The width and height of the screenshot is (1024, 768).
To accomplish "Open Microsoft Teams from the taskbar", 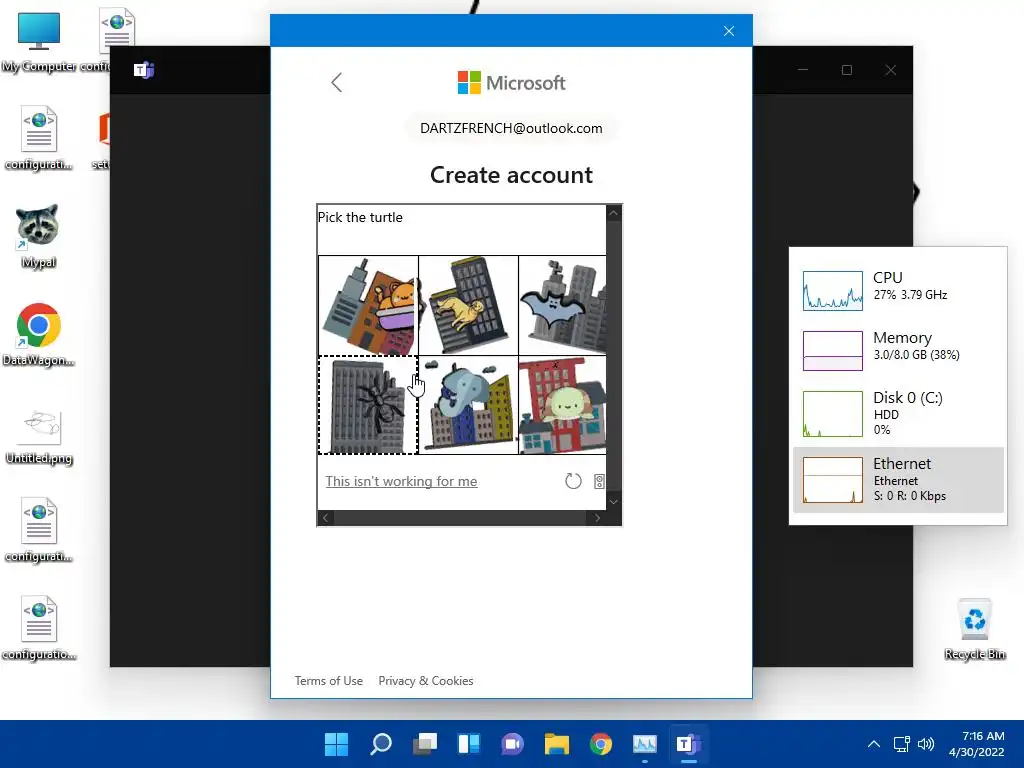I will (x=688, y=744).
